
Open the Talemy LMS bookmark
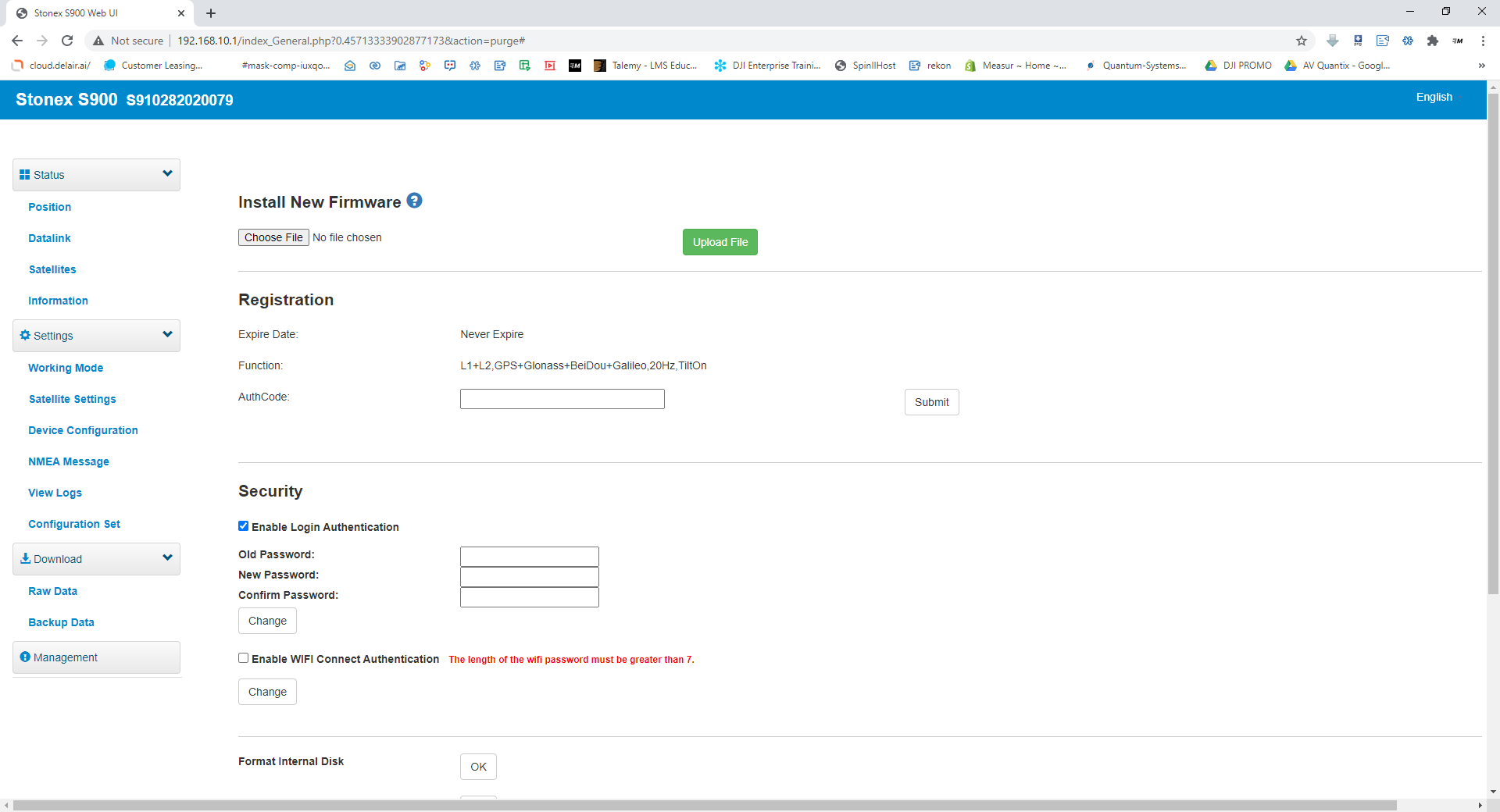tap(646, 66)
